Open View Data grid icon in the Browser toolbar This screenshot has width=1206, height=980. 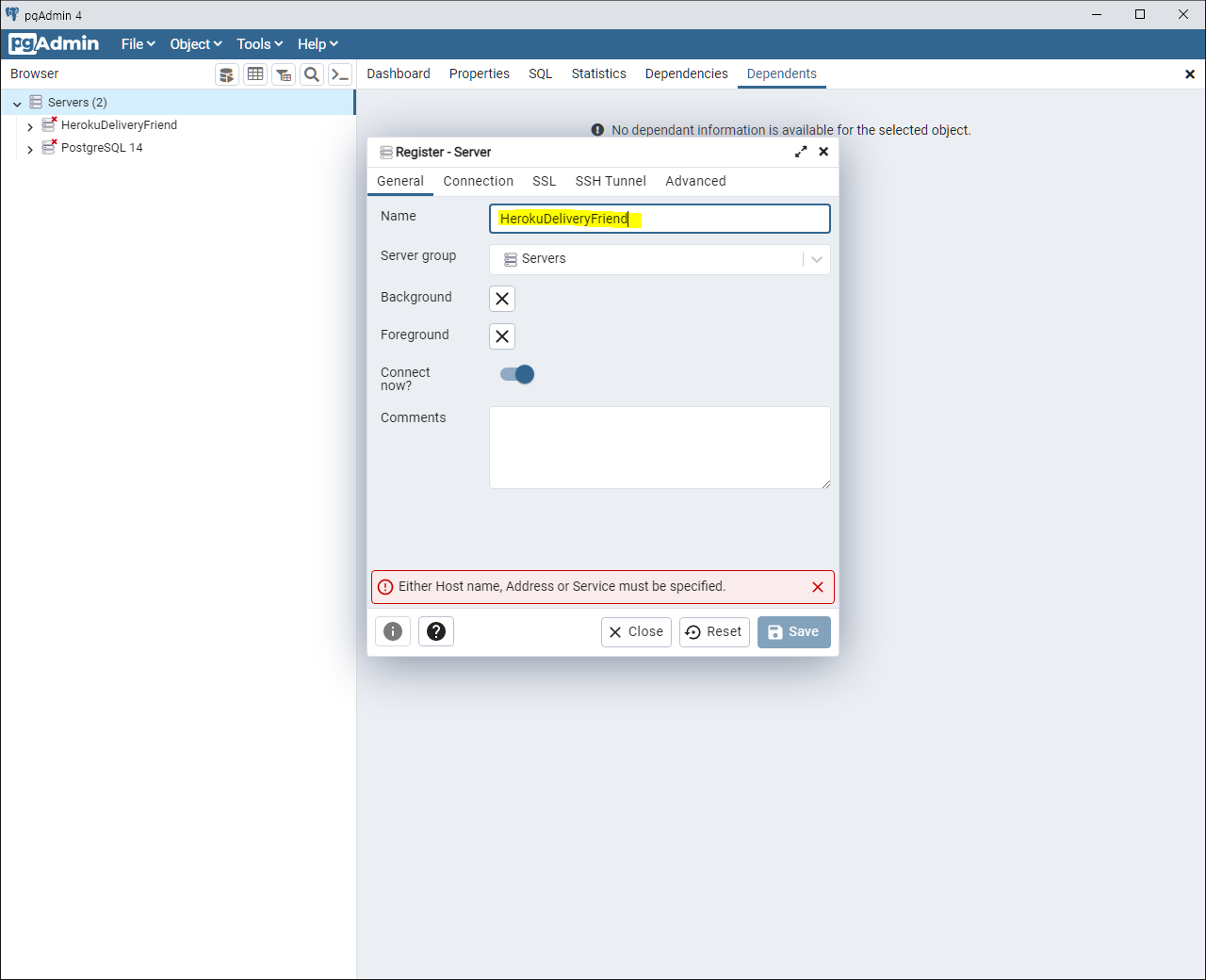[x=255, y=74]
